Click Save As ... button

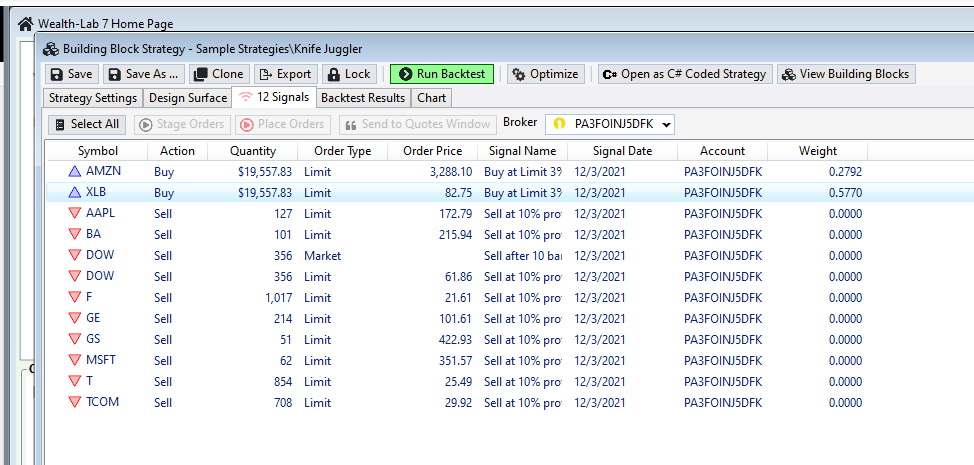[144, 74]
